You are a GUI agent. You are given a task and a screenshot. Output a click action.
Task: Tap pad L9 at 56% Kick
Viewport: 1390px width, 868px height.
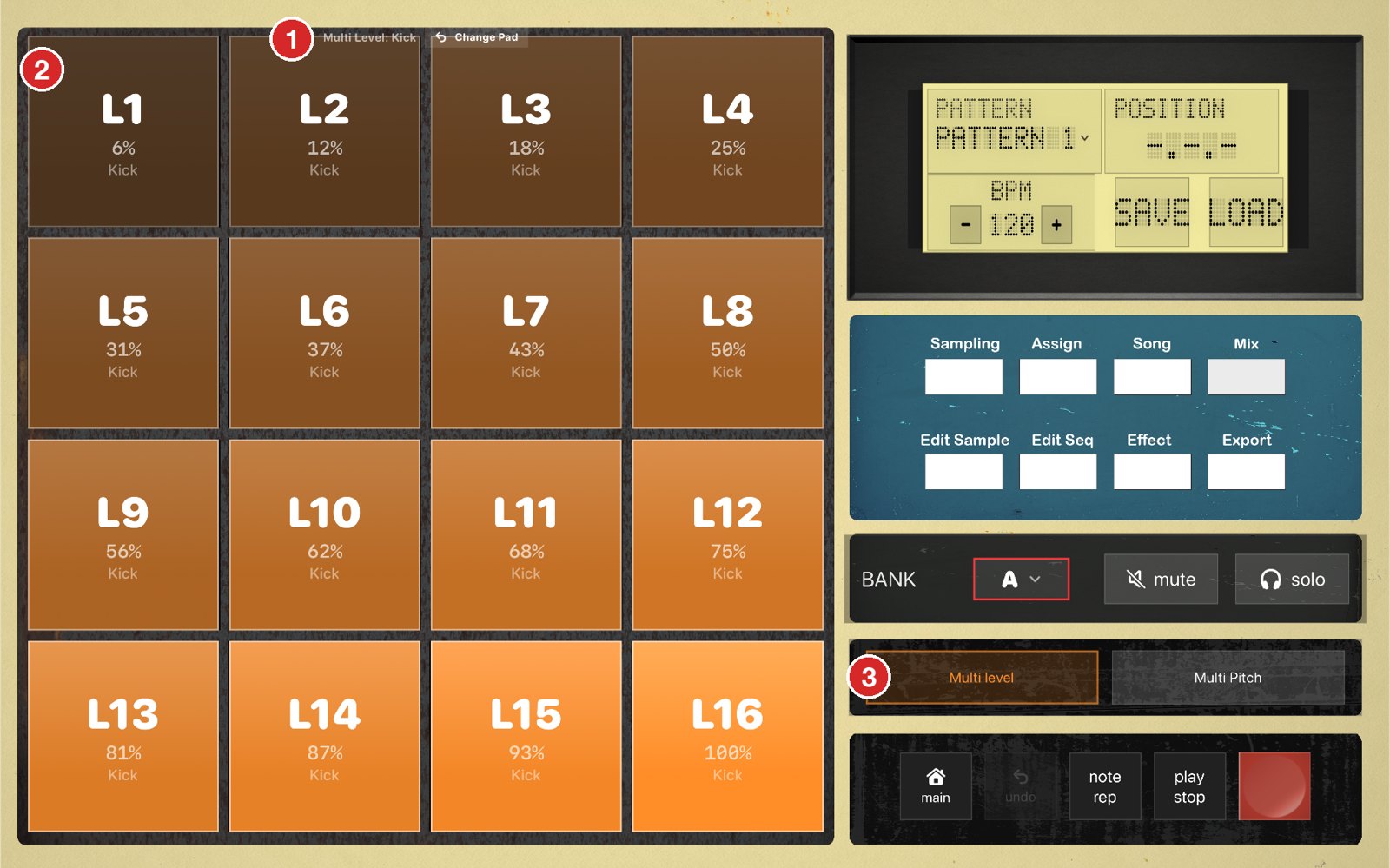122,534
